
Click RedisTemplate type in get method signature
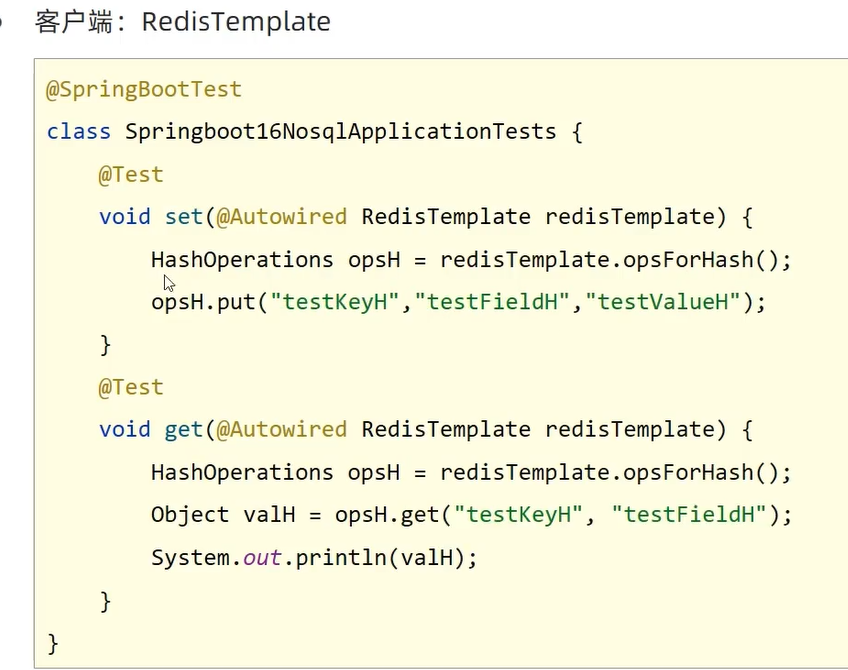(x=446, y=429)
